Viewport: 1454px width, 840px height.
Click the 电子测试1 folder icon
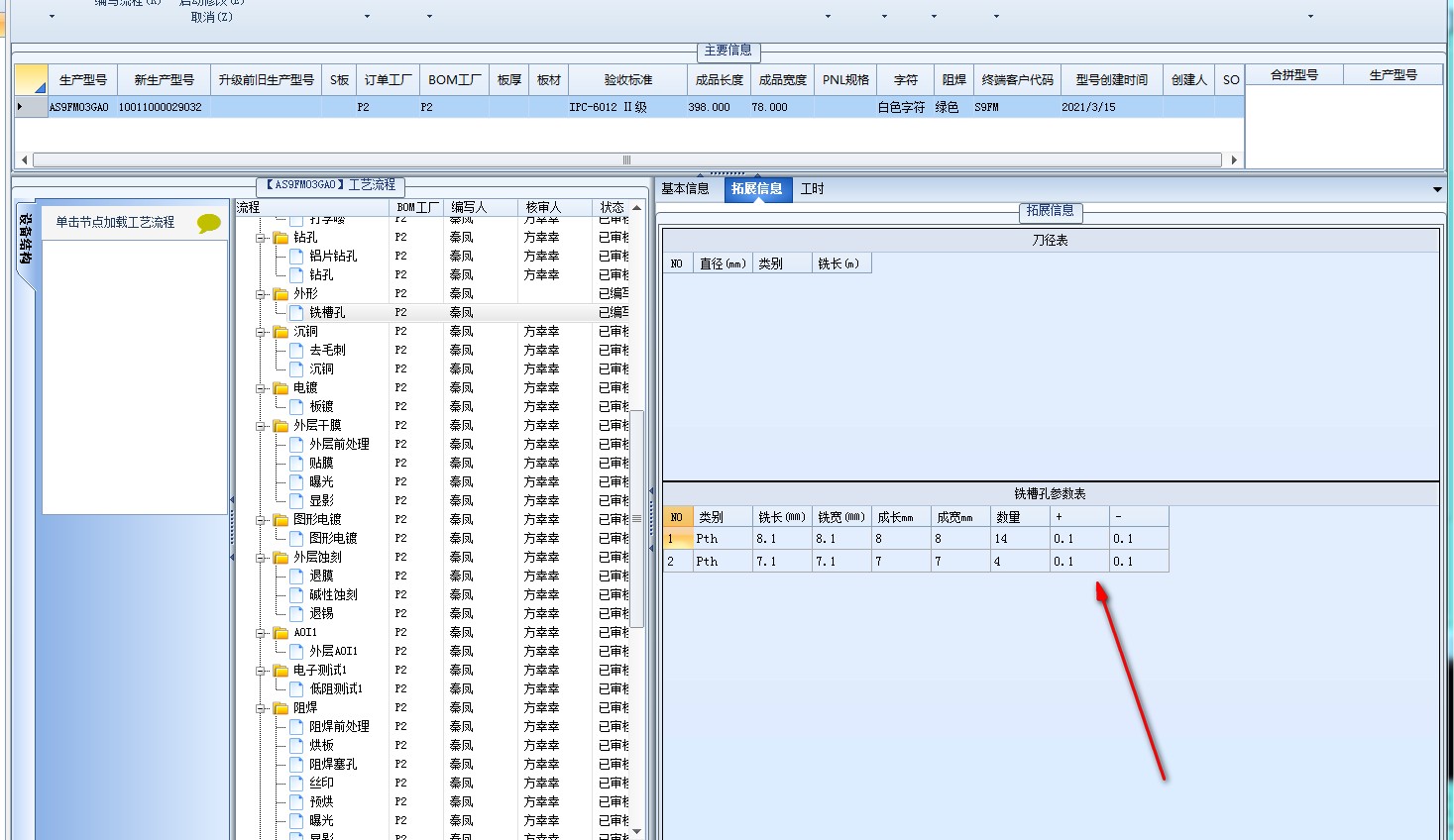tap(281, 671)
